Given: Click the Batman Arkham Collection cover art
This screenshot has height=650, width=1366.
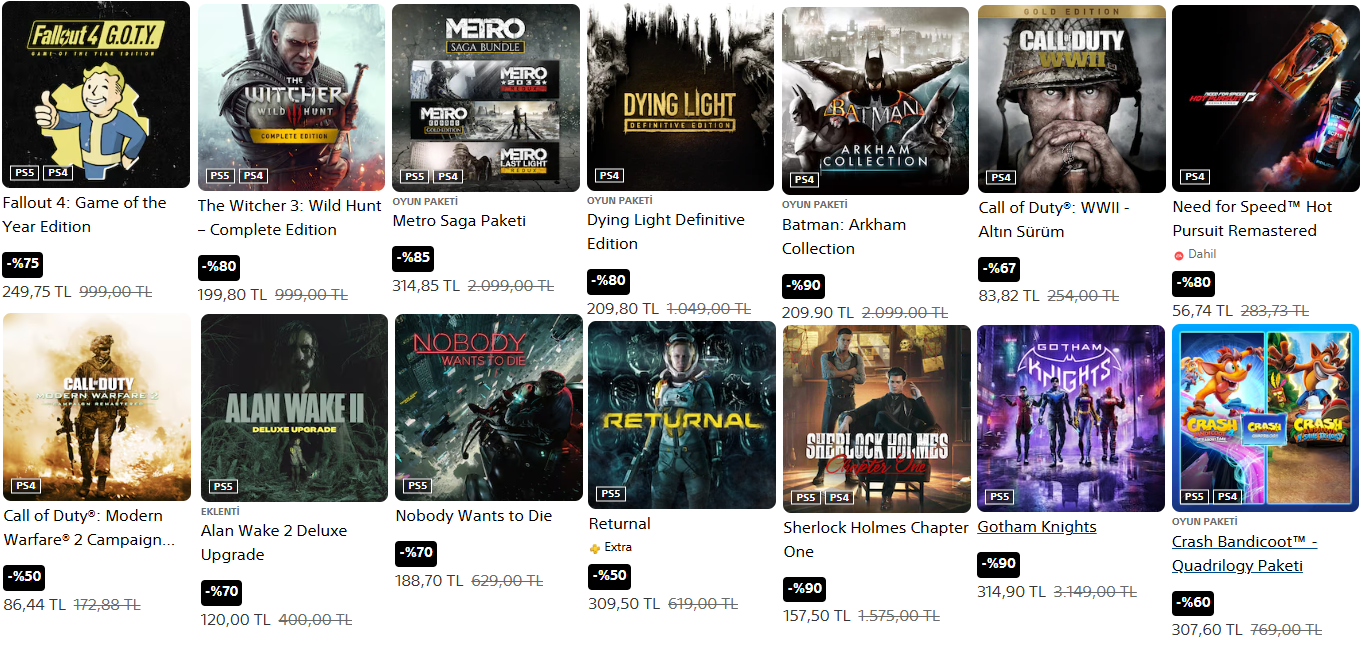Looking at the screenshot, I should 875,100.
